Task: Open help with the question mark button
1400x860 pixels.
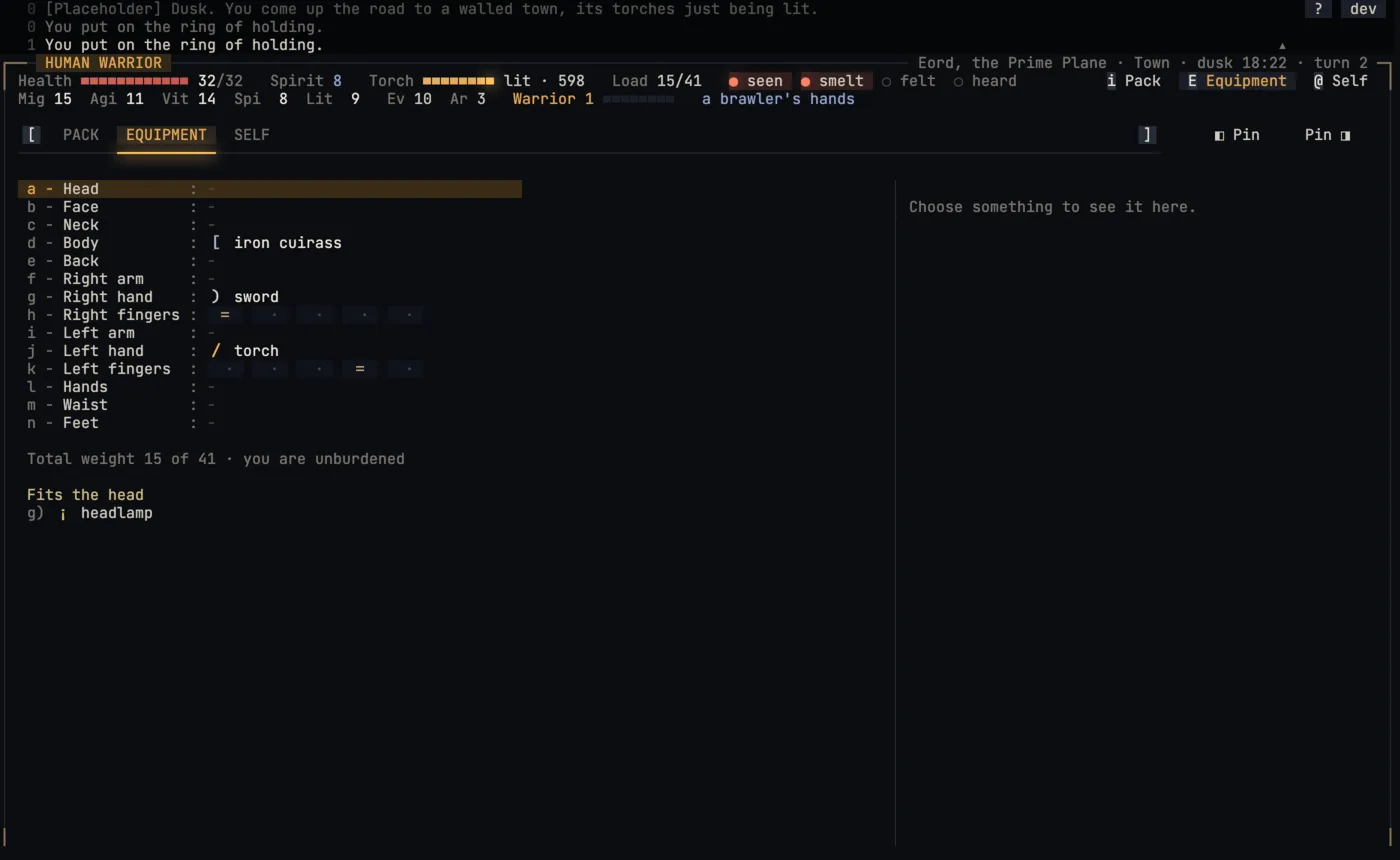Action: point(1318,9)
